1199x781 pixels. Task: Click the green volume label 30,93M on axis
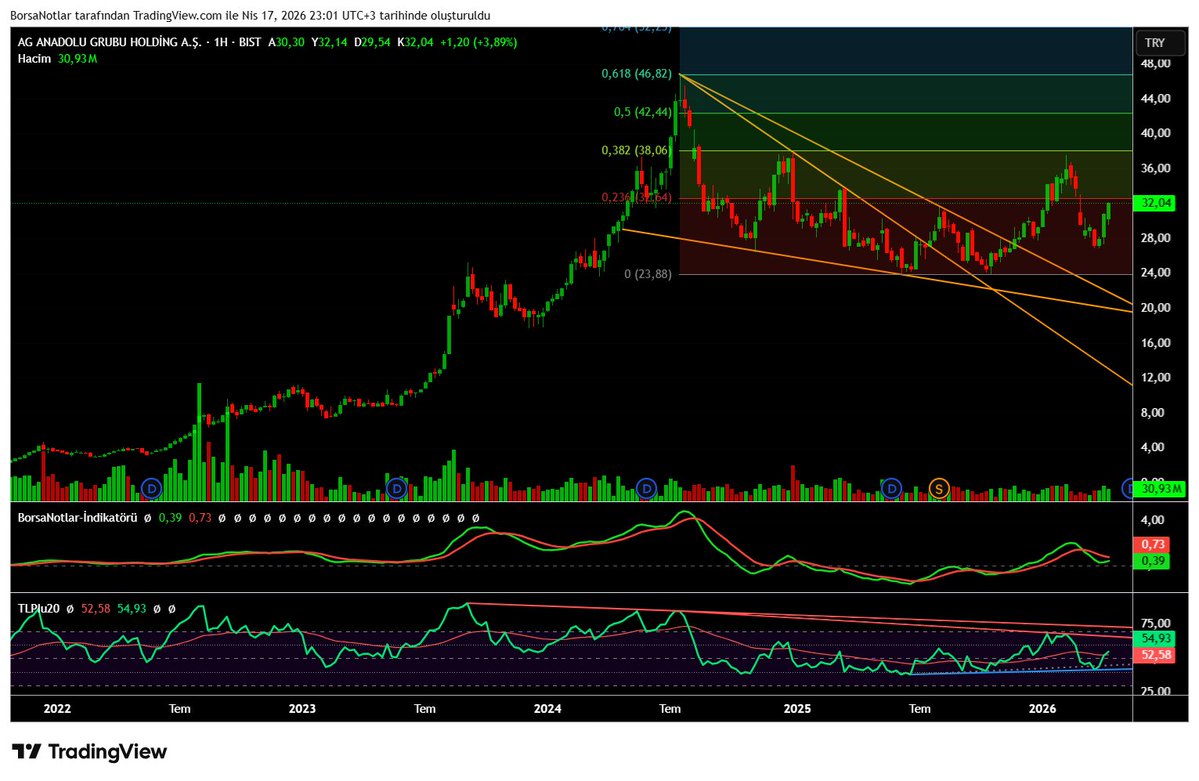(x=1161, y=489)
